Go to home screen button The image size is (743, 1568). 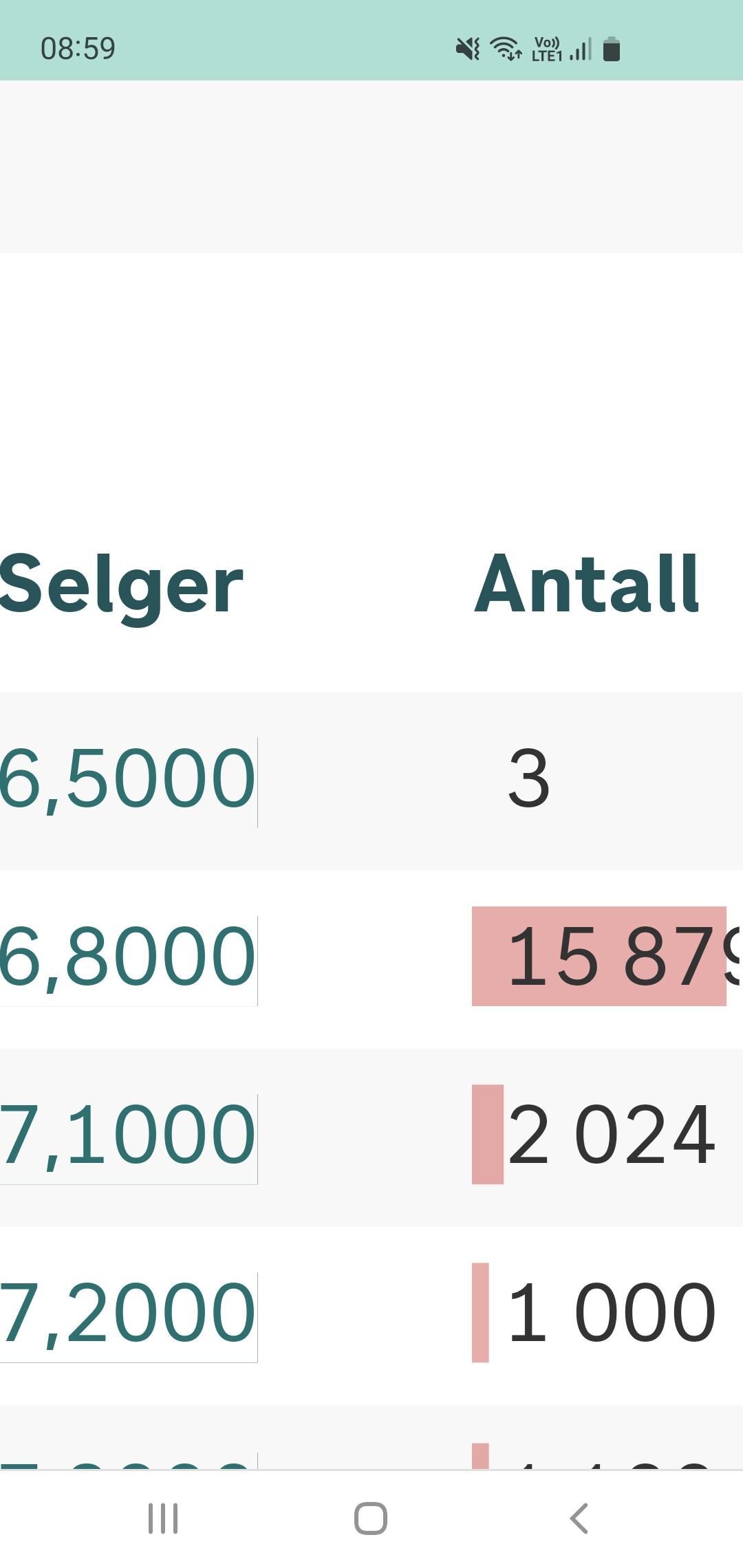coord(371,1518)
